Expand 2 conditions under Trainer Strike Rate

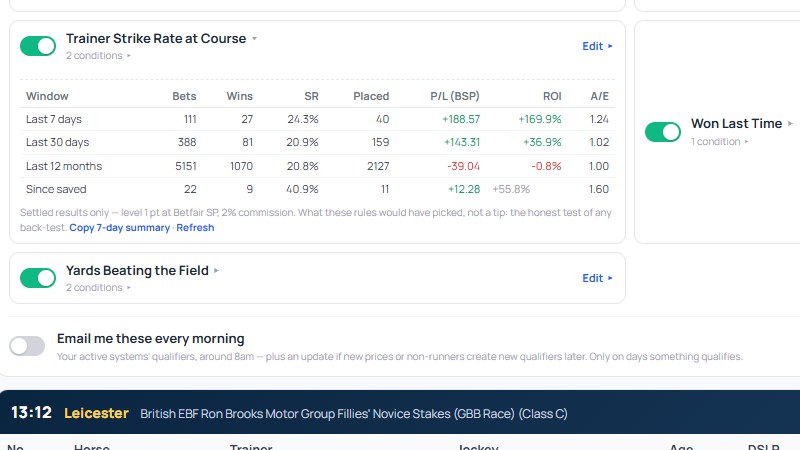coord(98,56)
